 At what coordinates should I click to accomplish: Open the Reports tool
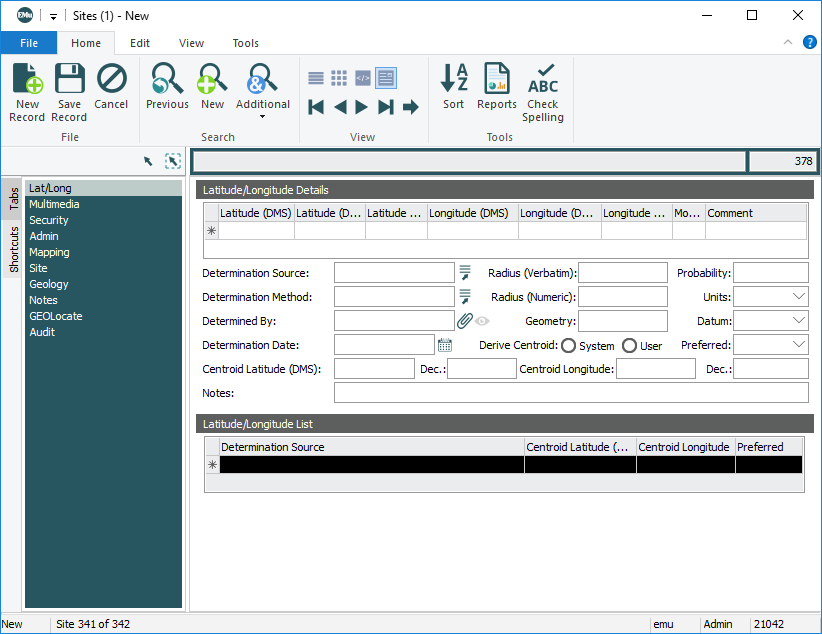pos(496,88)
